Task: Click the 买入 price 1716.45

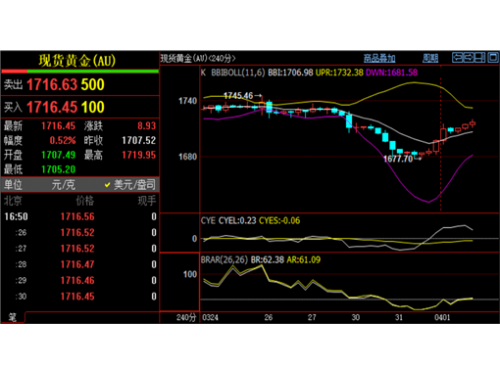Action: coord(52,107)
